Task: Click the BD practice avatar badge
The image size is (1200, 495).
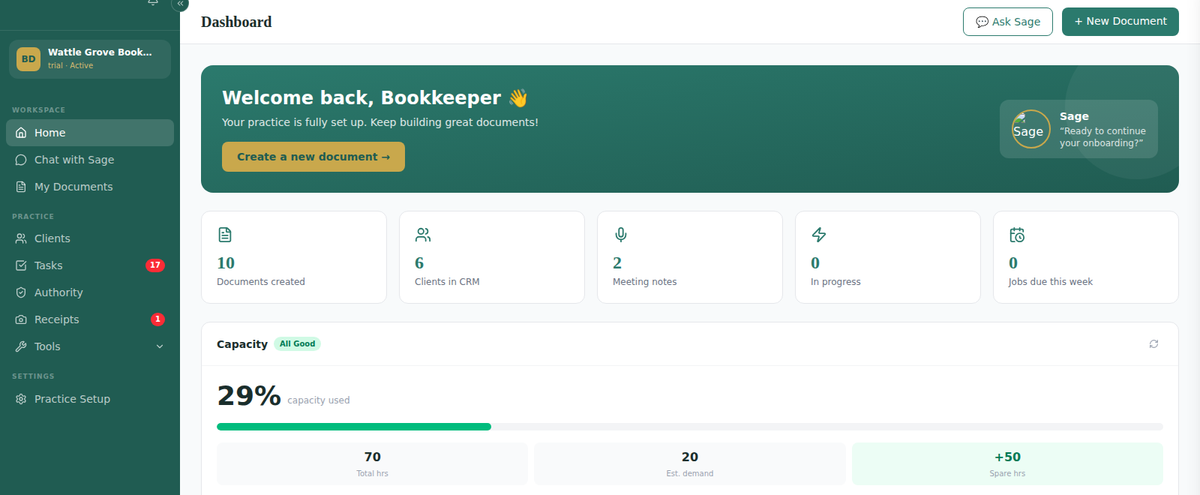Action: click(28, 59)
